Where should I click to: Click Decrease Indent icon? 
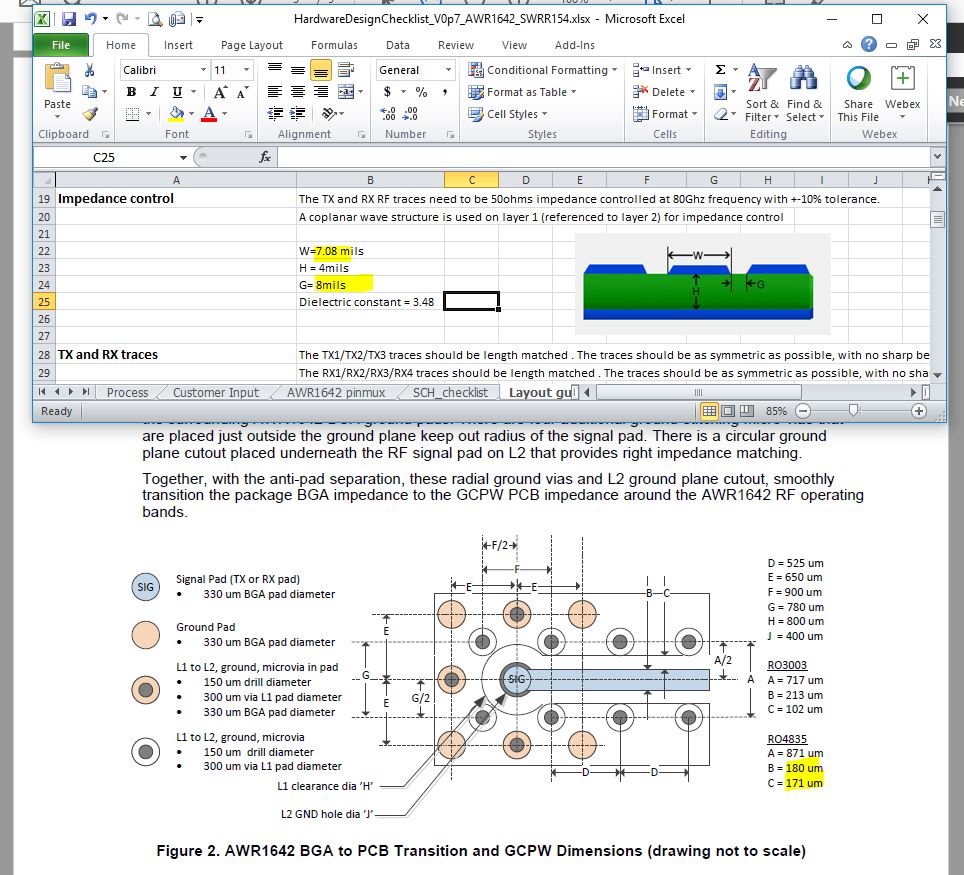pos(275,114)
